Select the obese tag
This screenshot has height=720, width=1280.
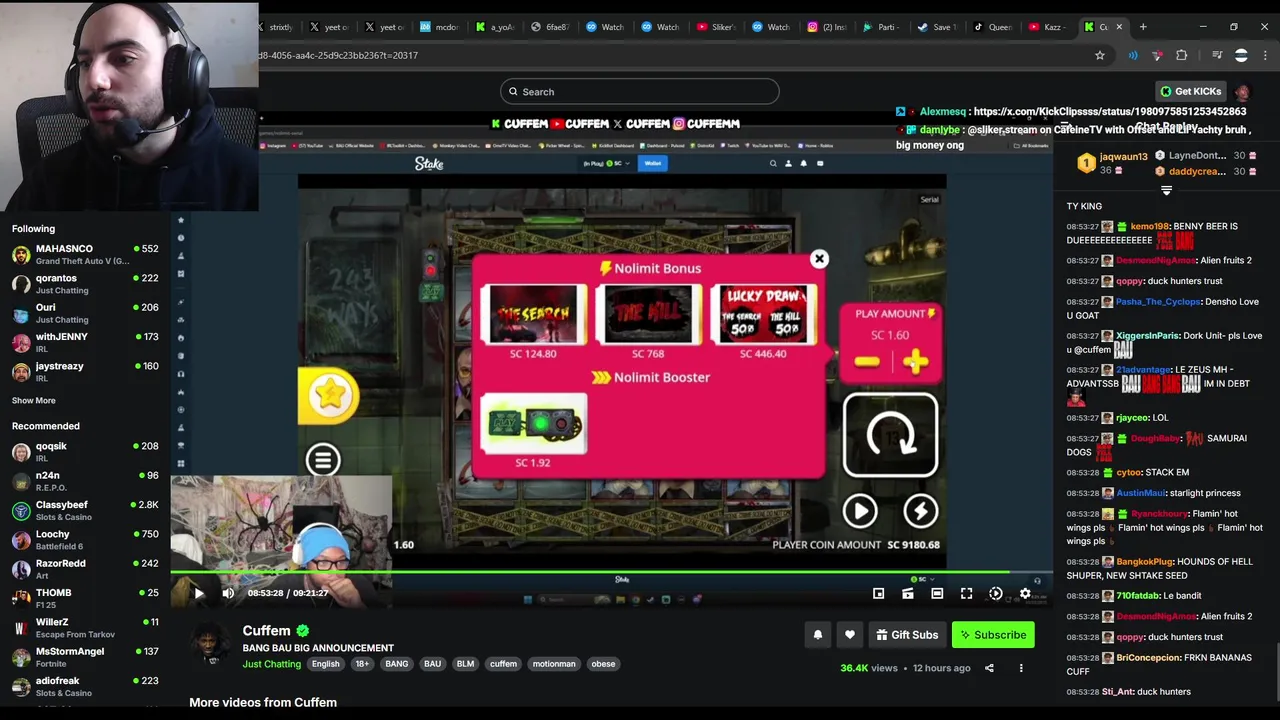[x=603, y=664]
